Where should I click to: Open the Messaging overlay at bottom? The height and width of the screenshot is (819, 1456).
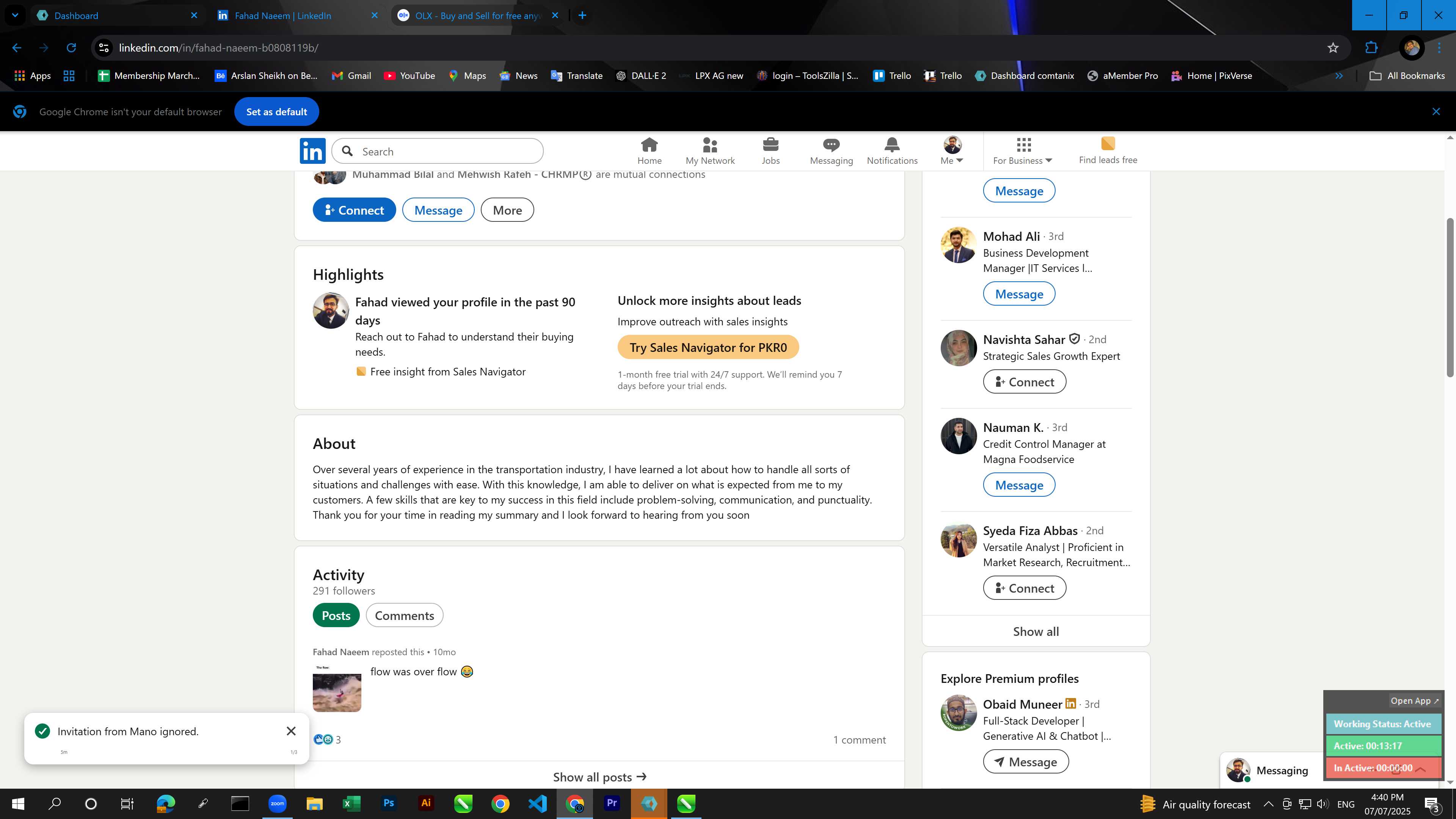tap(1281, 770)
